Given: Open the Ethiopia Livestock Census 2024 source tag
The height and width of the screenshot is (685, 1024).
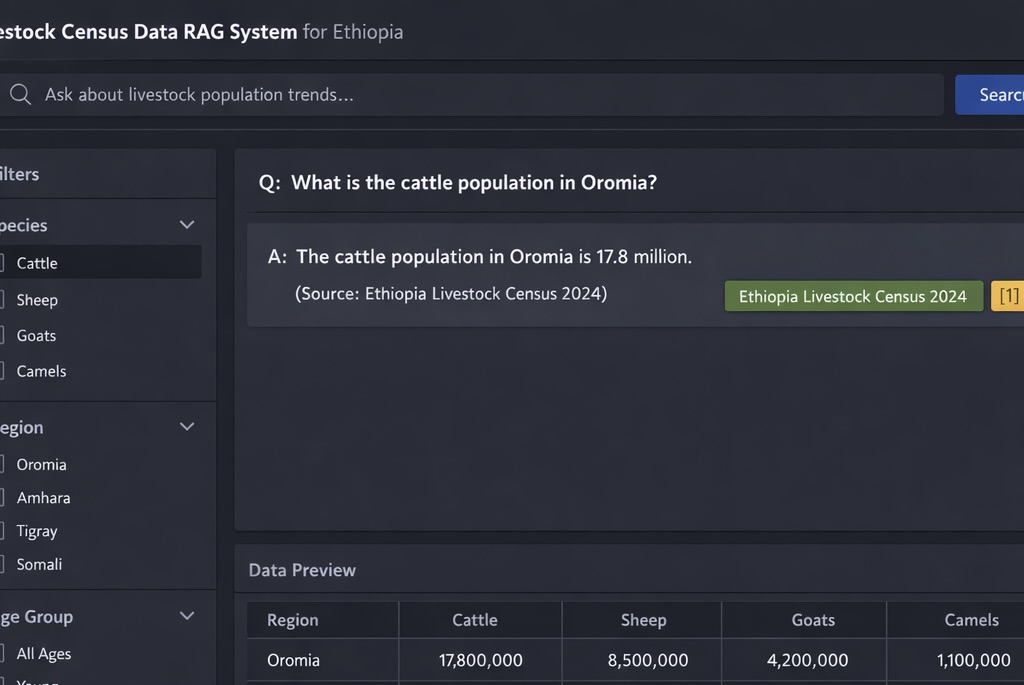Looking at the screenshot, I should tap(853, 295).
